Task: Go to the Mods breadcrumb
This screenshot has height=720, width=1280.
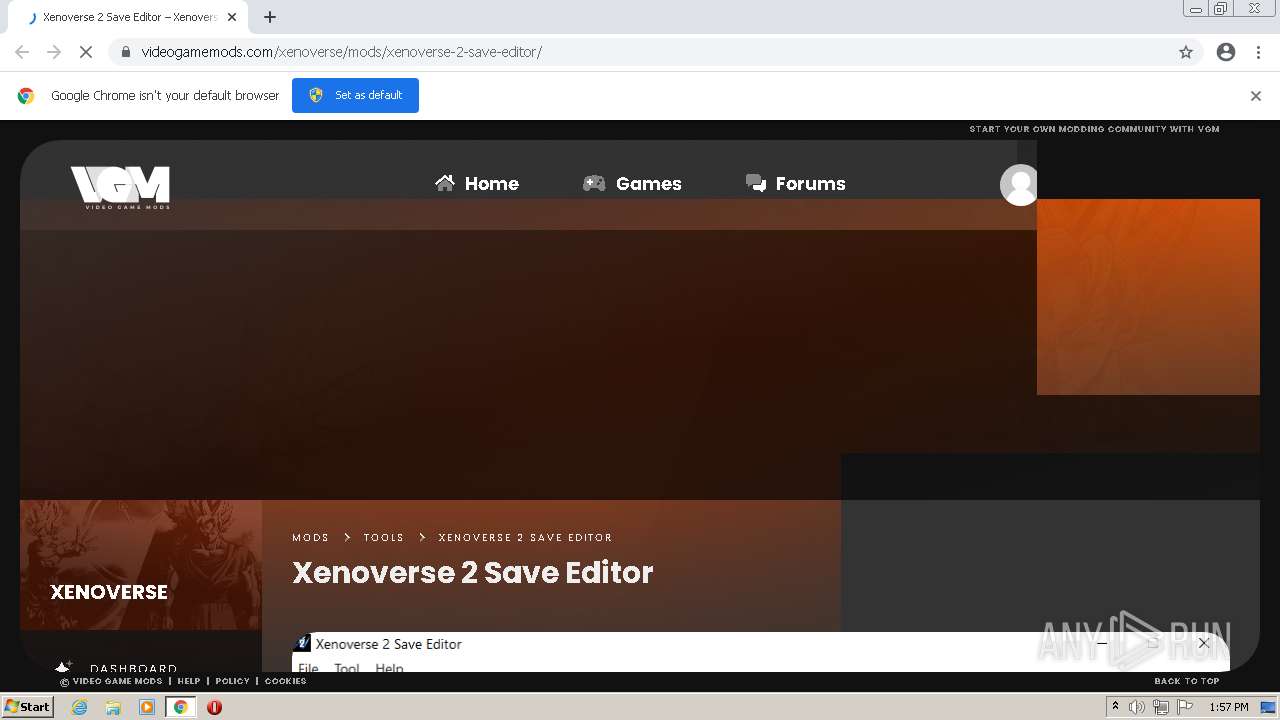Action: point(310,537)
